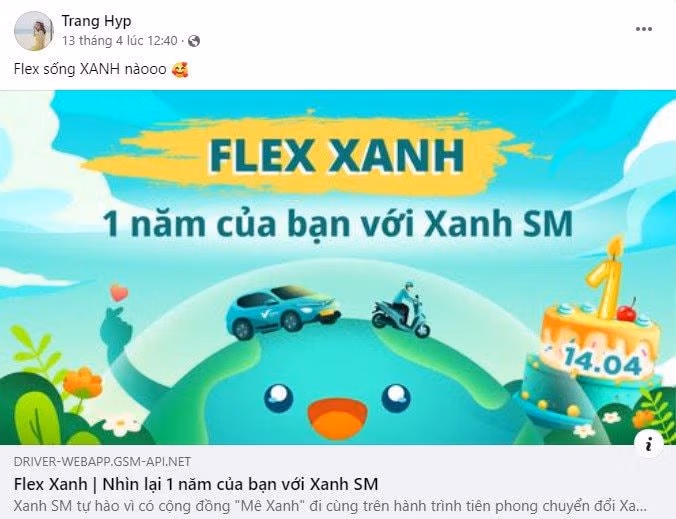
Task: Click the public globe privacy icon
Action: [x=194, y=41]
